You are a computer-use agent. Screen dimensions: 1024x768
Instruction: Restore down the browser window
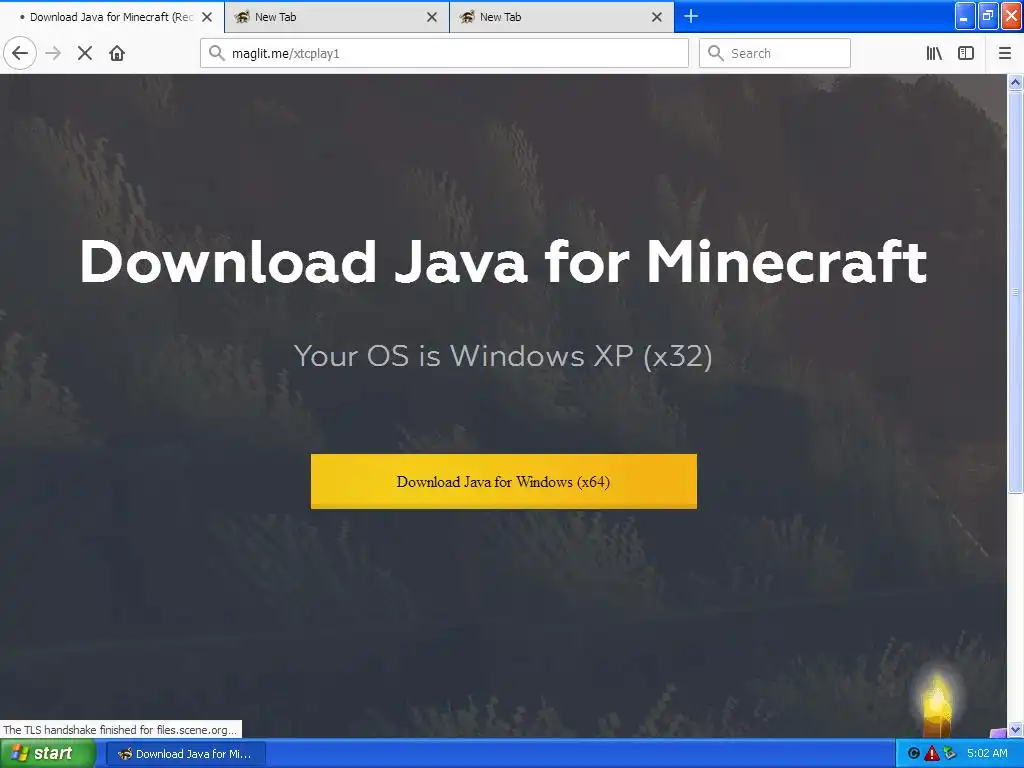[987, 16]
